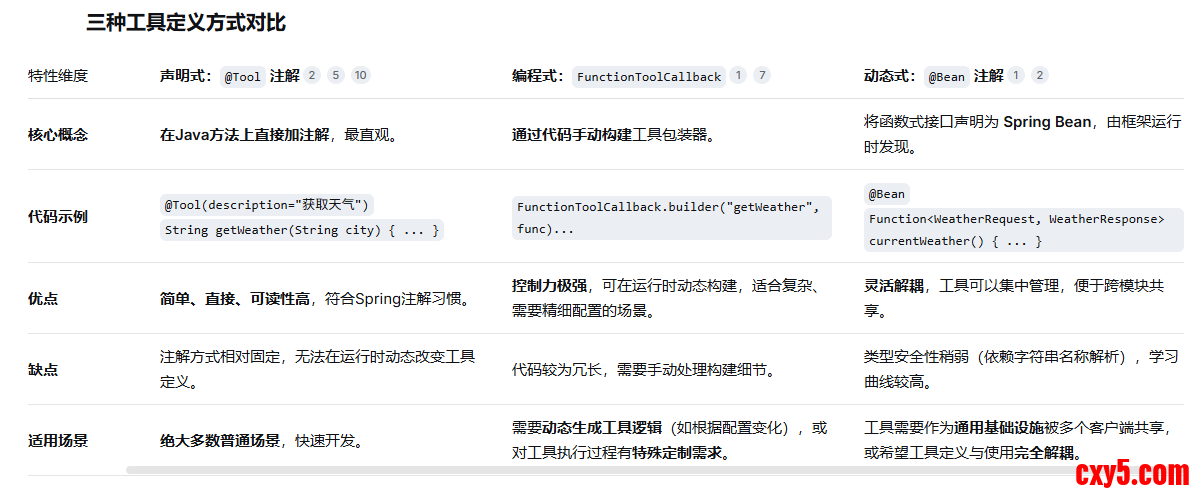Image resolution: width=1194 pixels, height=493 pixels.
Task: Click the 核心概念 row label
Action: click(58, 134)
